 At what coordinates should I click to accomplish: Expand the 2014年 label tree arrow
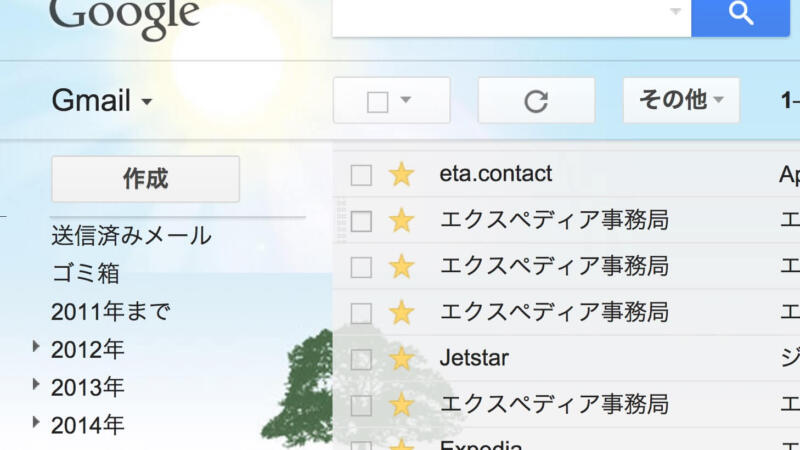pos(36,422)
